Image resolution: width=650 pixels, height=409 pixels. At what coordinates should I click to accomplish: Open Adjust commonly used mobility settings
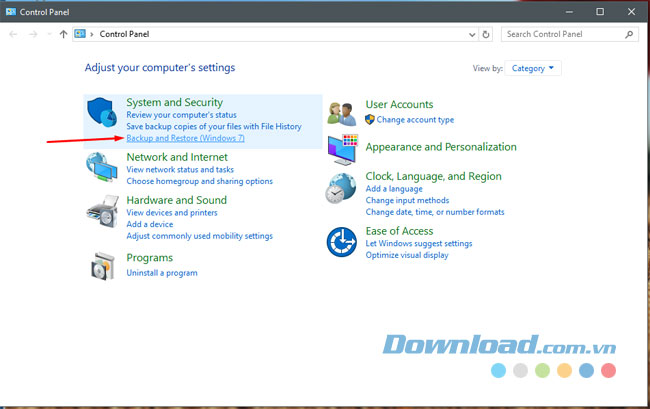click(x=199, y=236)
